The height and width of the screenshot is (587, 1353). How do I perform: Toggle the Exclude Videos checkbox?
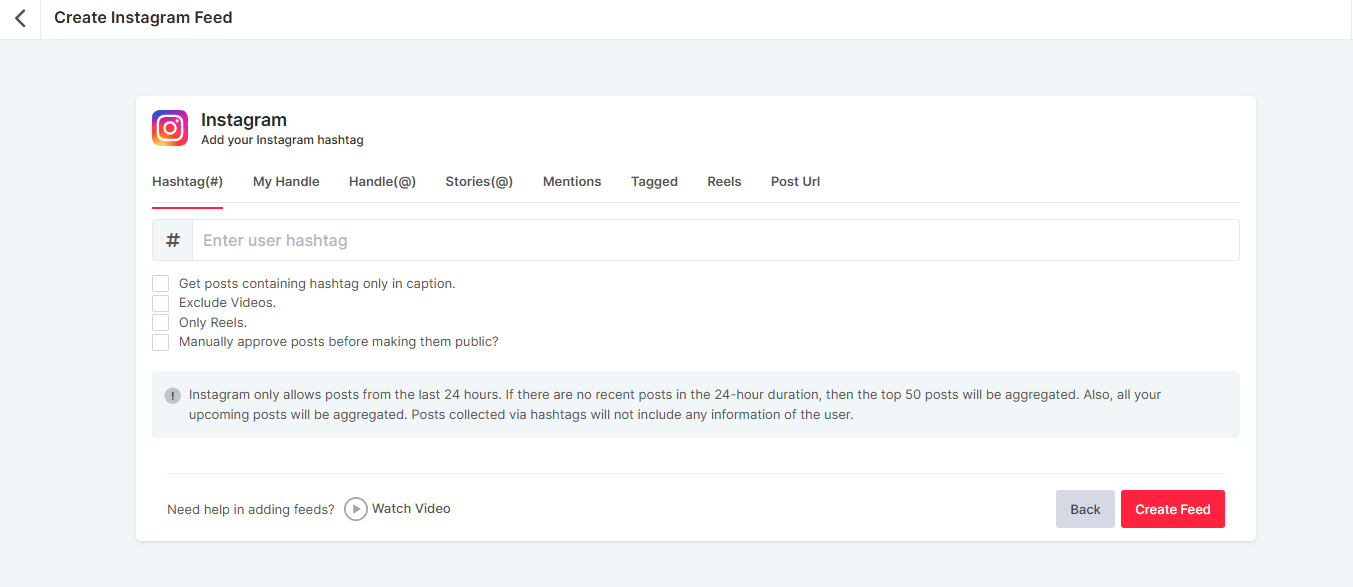161,303
